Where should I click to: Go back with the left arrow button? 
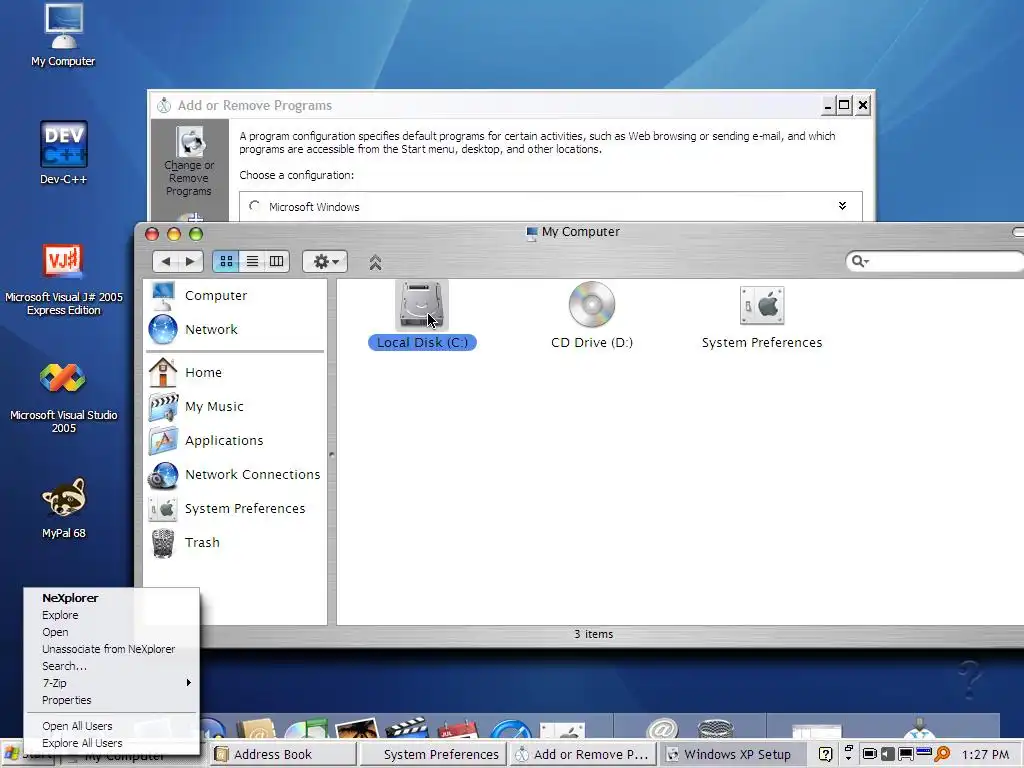pyautogui.click(x=166, y=262)
